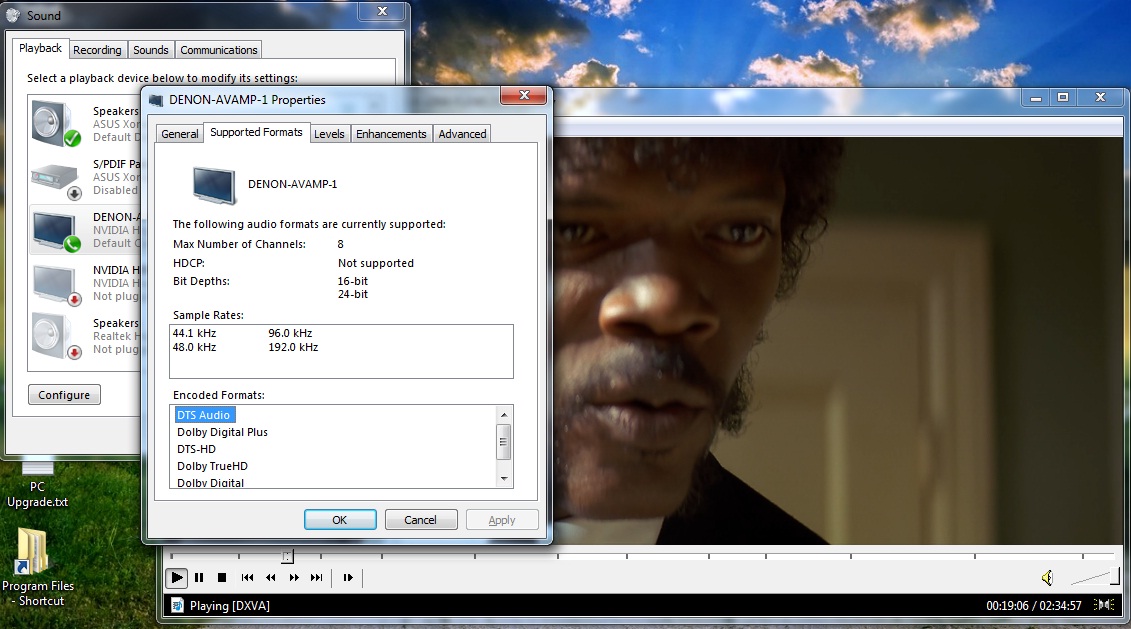Click Configure in Sound window
Image resolution: width=1131 pixels, height=629 pixels.
64,395
